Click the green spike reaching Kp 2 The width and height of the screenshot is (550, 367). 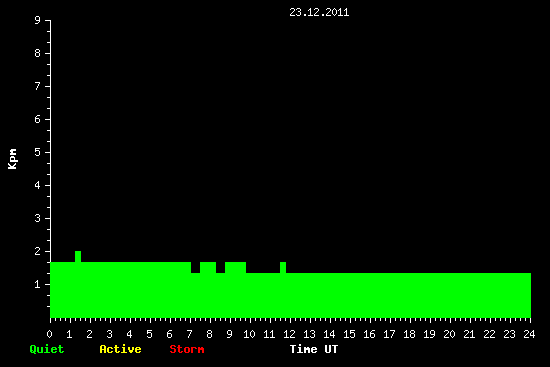click(x=78, y=256)
